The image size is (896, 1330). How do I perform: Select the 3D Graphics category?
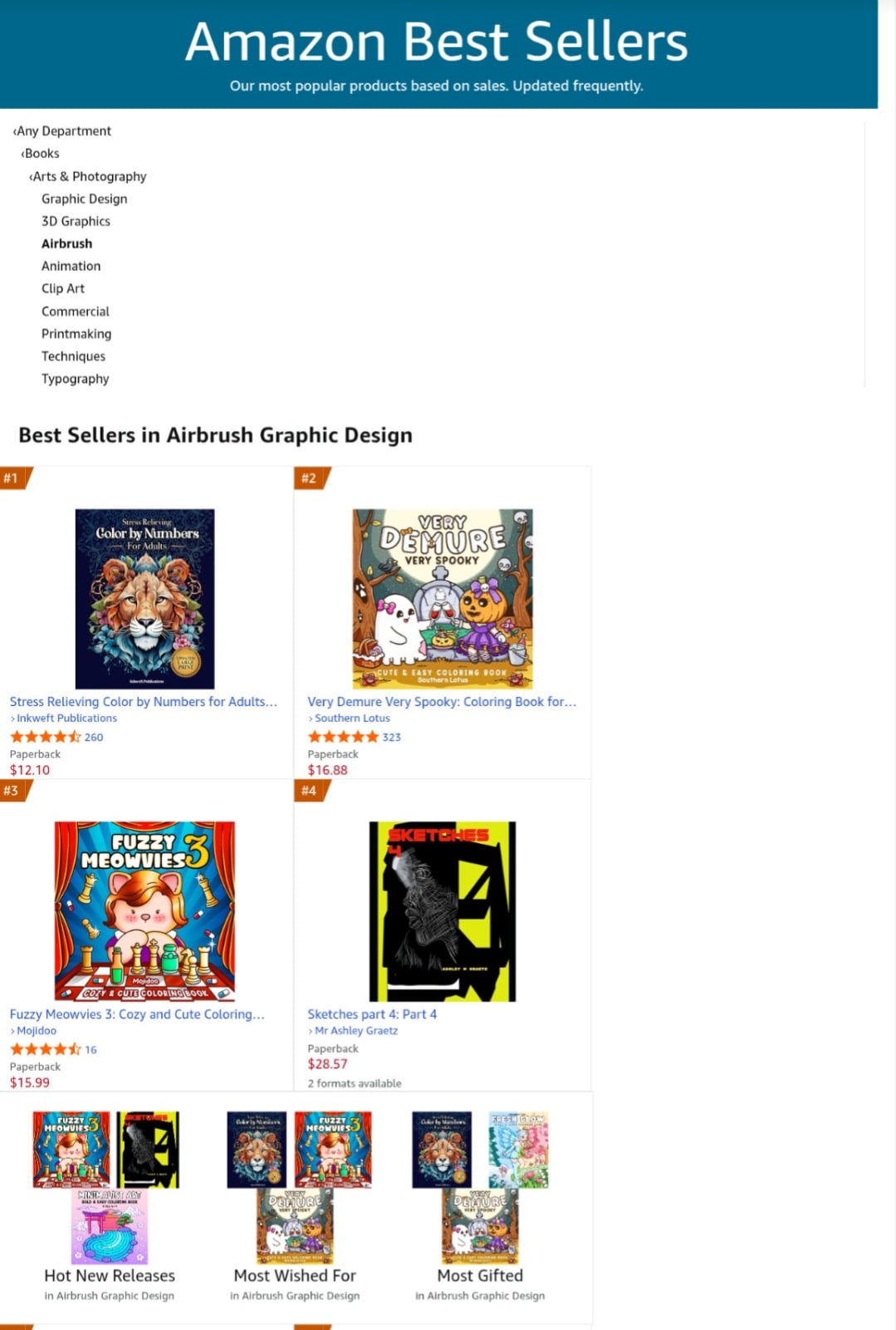click(x=76, y=221)
